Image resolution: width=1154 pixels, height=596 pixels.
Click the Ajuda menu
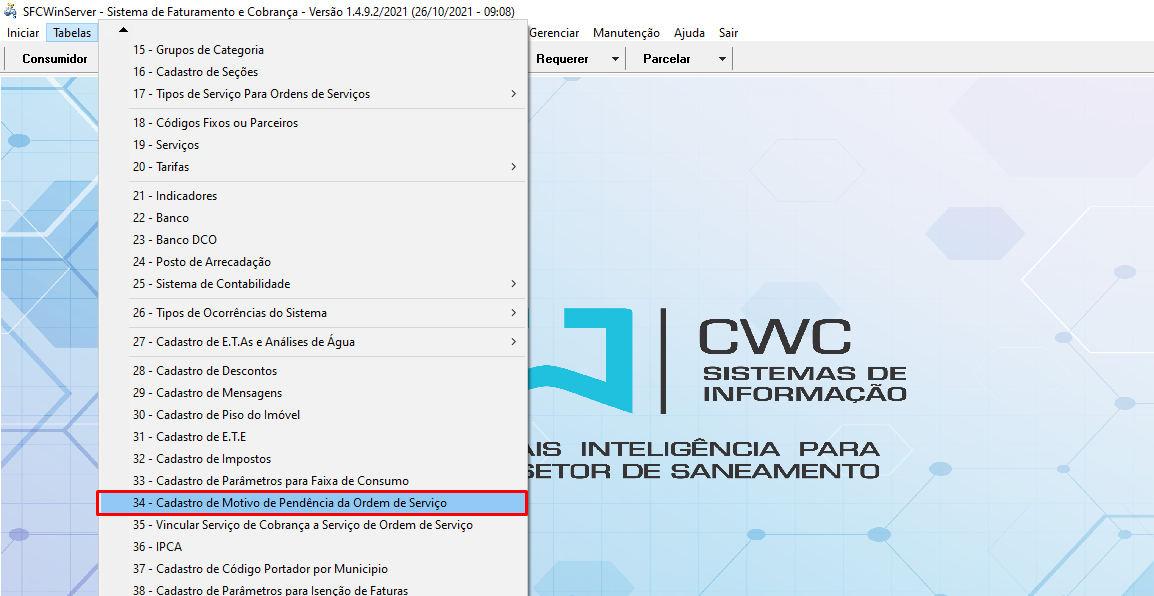689,33
